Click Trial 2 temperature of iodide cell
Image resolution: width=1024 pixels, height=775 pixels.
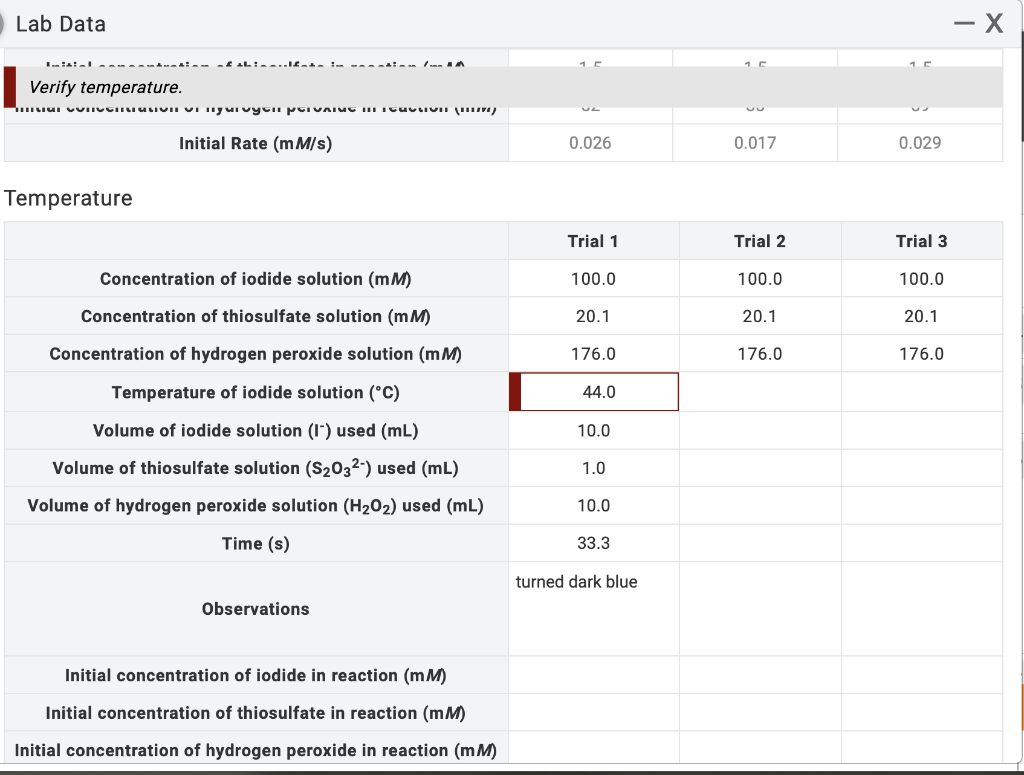coord(760,392)
